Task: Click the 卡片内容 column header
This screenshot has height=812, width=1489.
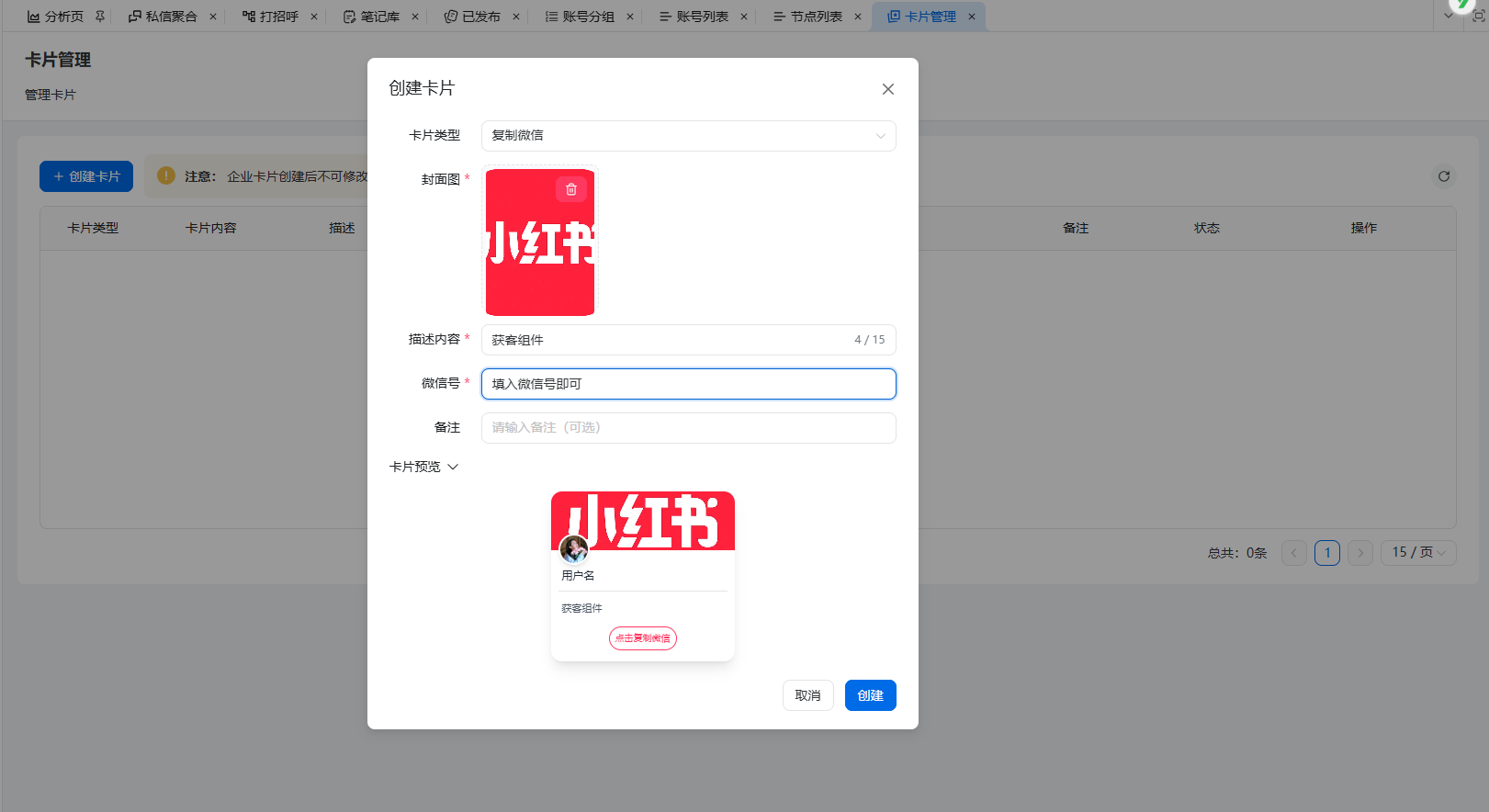Action: (x=211, y=228)
